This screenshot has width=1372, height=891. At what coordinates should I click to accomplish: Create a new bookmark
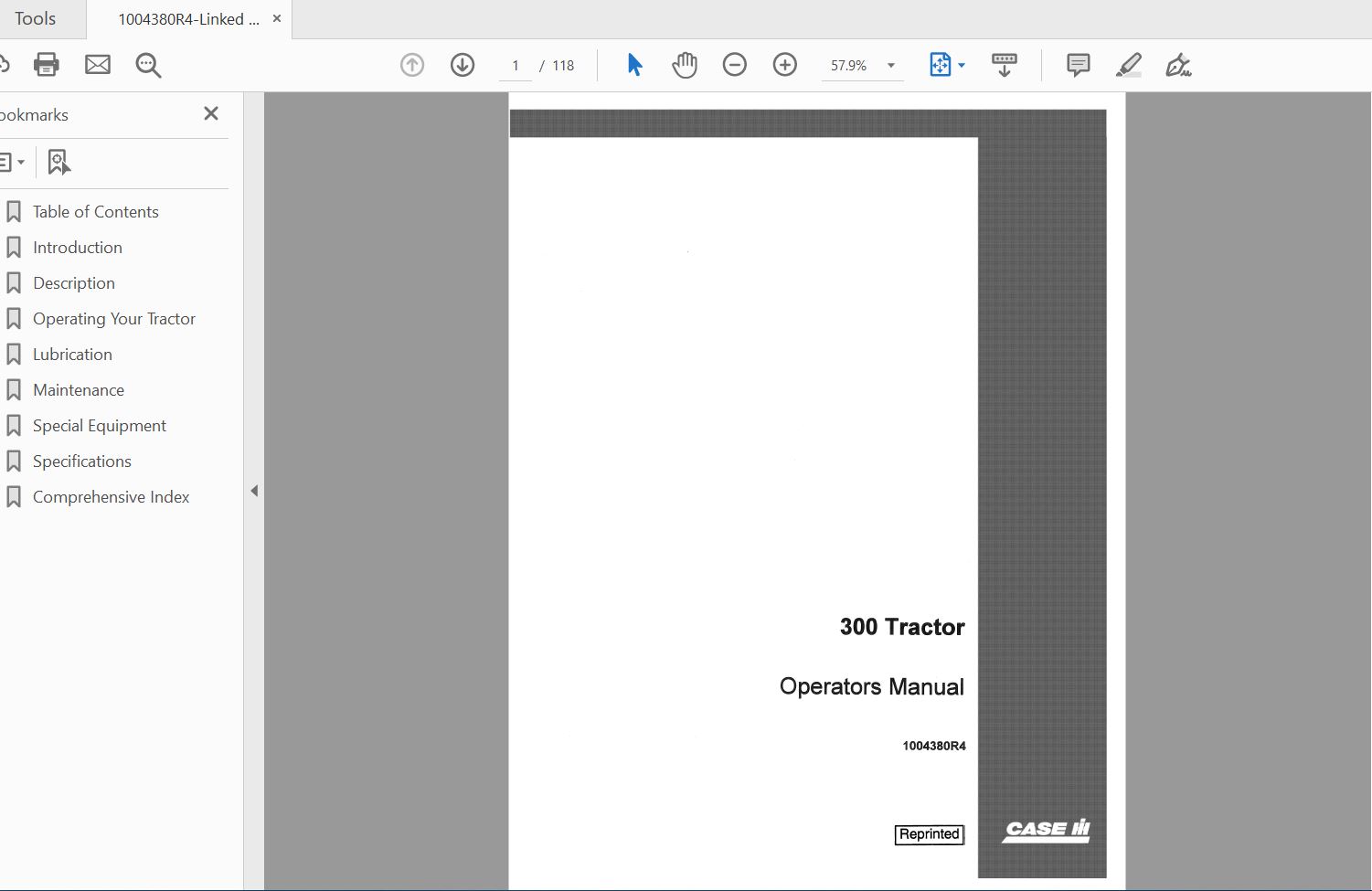[x=58, y=161]
